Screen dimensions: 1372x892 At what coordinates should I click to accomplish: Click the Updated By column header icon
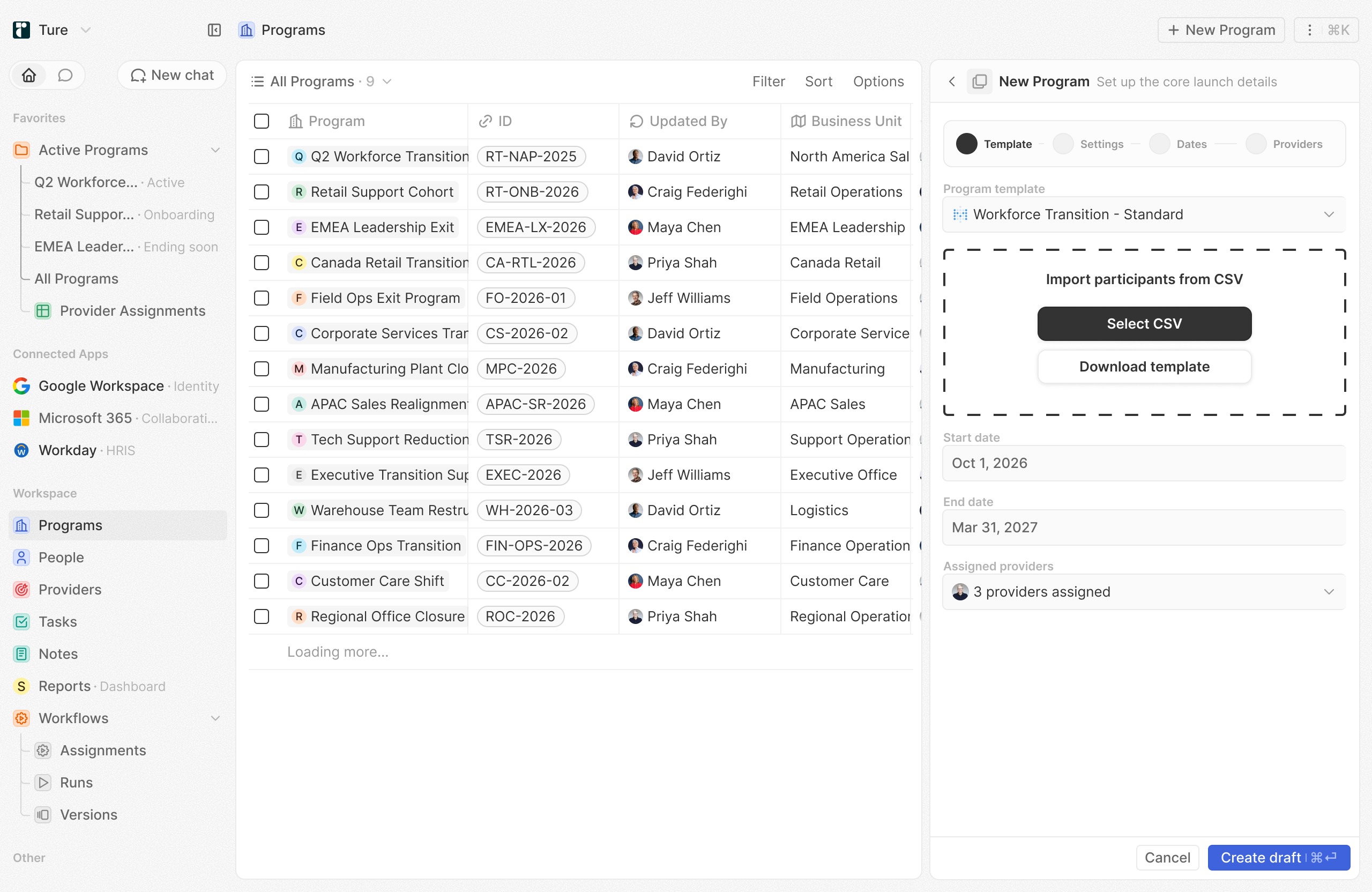tap(636, 121)
